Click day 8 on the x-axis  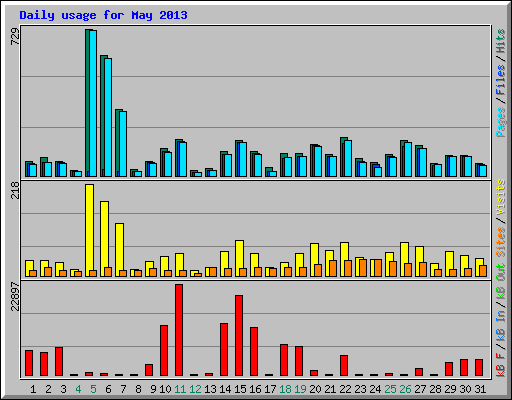pyautogui.click(x=138, y=389)
